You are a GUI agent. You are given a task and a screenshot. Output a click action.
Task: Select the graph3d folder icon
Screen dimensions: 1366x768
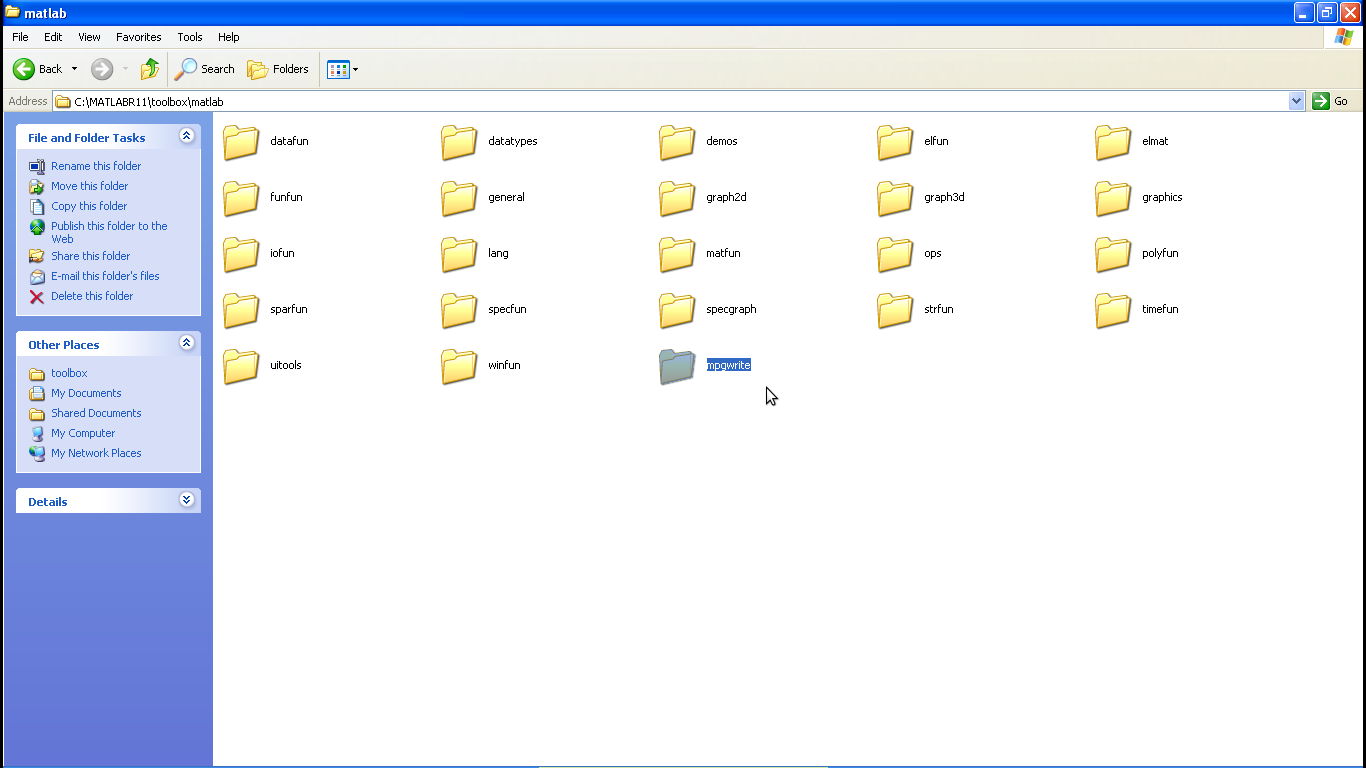point(895,198)
